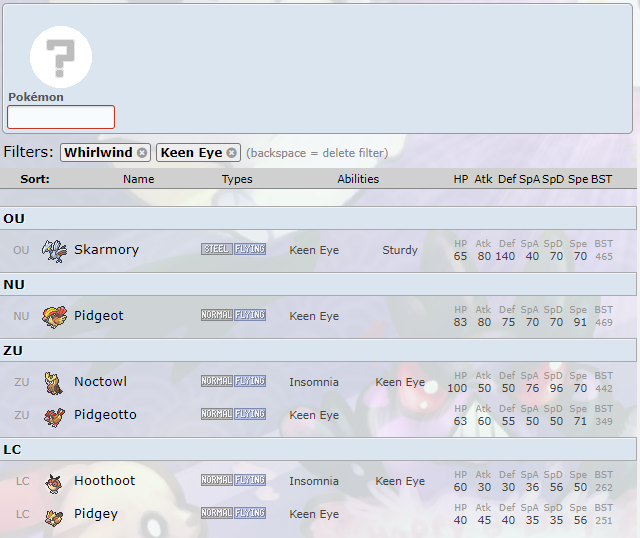Click Hoothoot's Flying type badge
This screenshot has height=538, width=640.
250,480
